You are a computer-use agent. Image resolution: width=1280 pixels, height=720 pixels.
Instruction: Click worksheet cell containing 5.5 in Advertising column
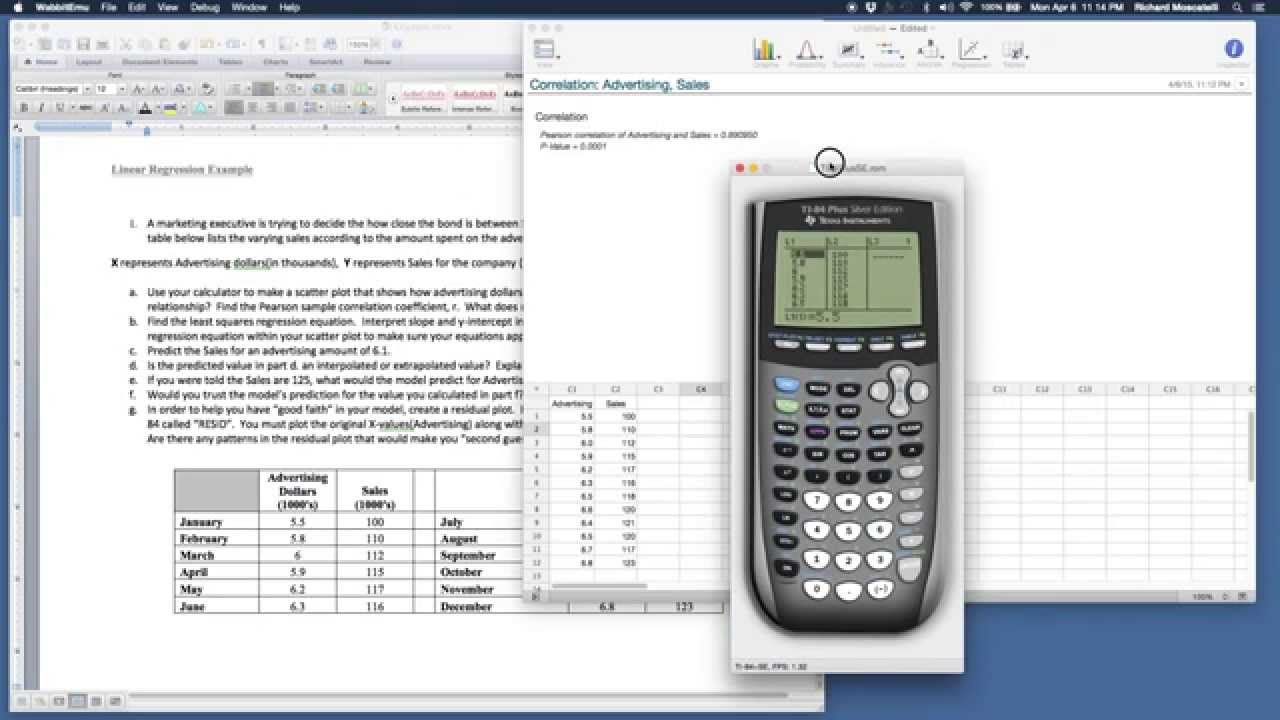572,416
